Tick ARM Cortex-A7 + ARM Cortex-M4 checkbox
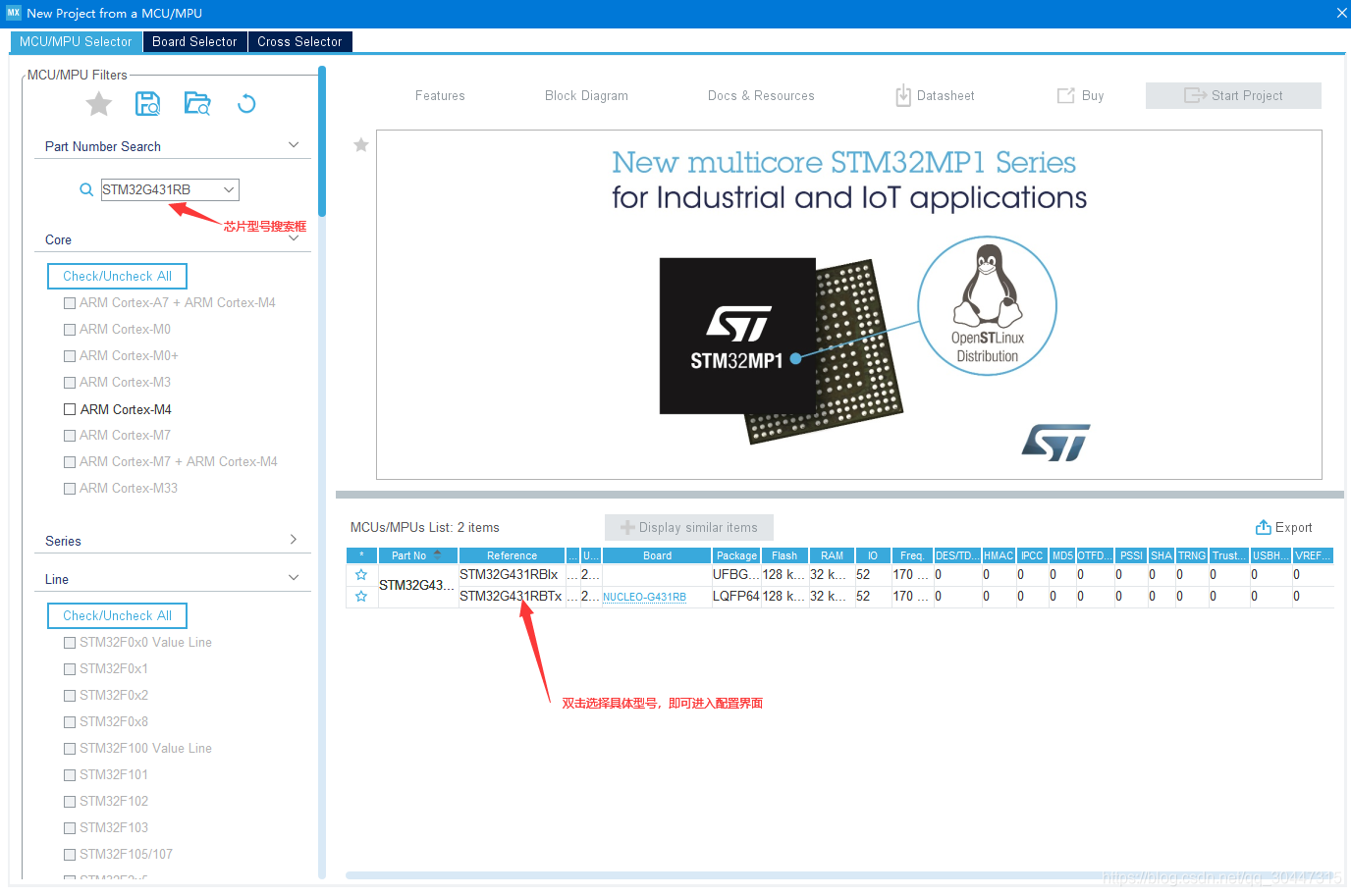The width and height of the screenshot is (1351, 896). [x=70, y=303]
